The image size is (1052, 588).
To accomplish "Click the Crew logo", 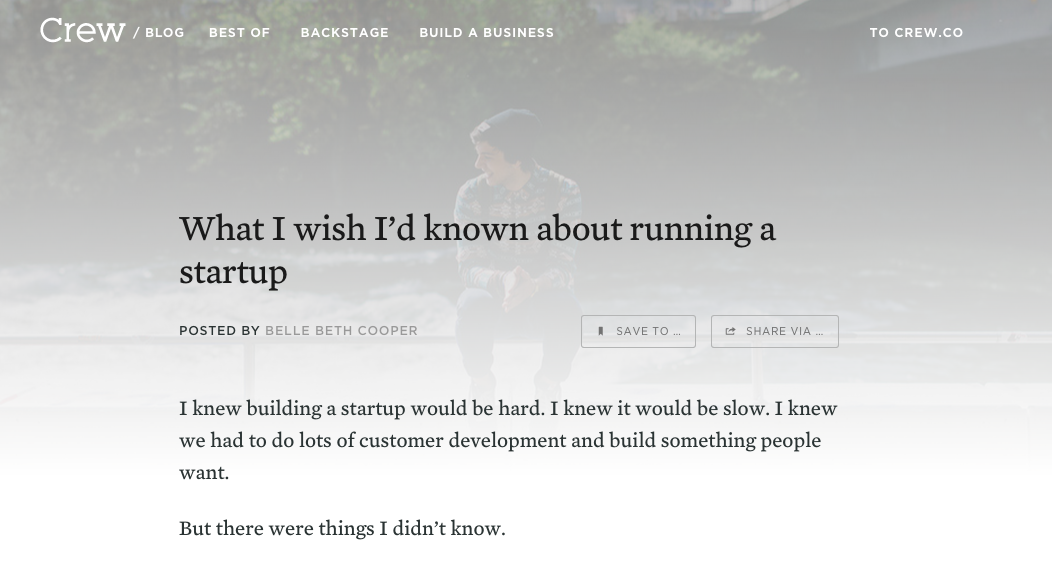I will point(82,31).
